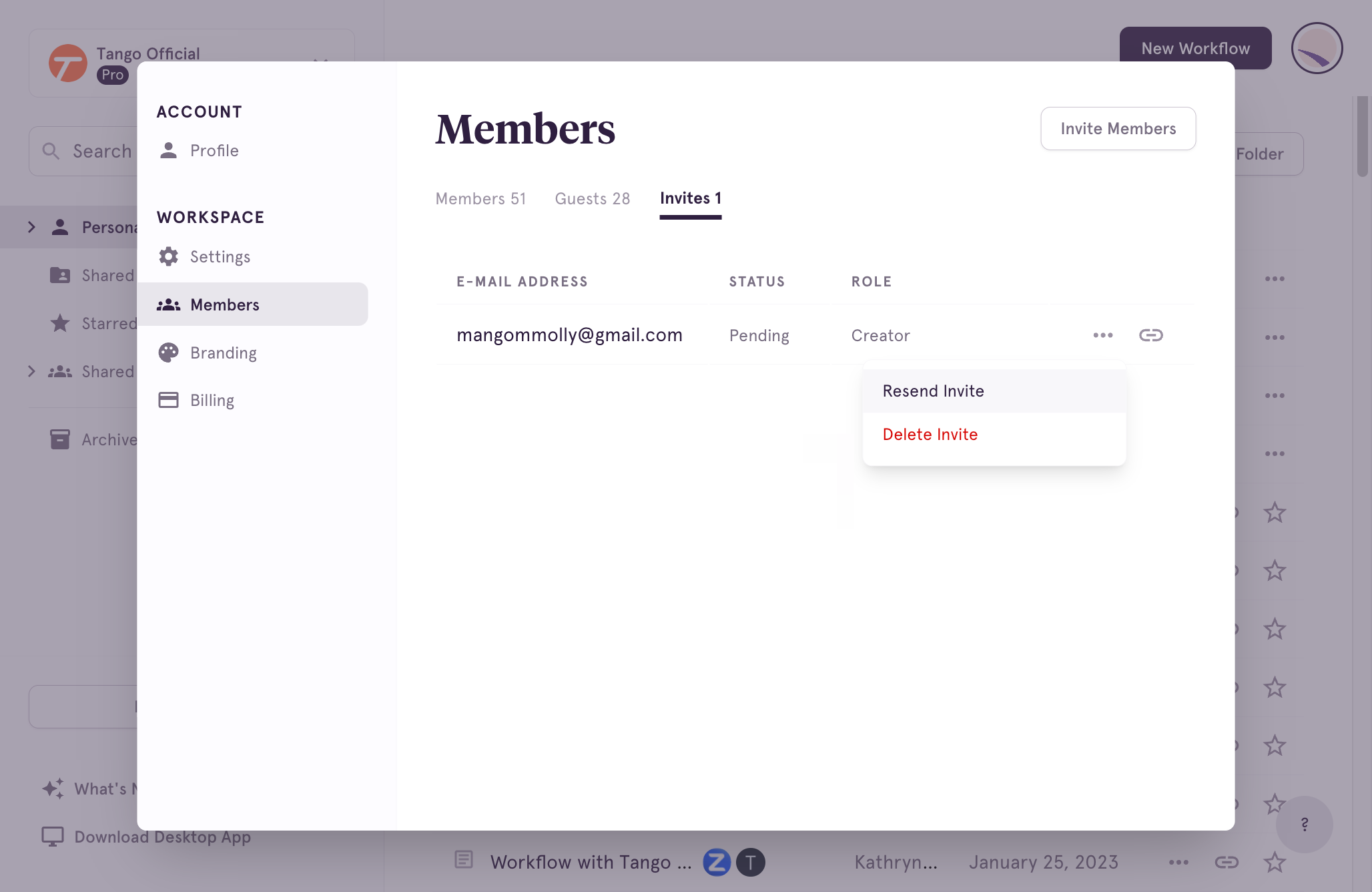1372x892 pixels.
Task: Click the Invite Members button
Action: (x=1118, y=129)
